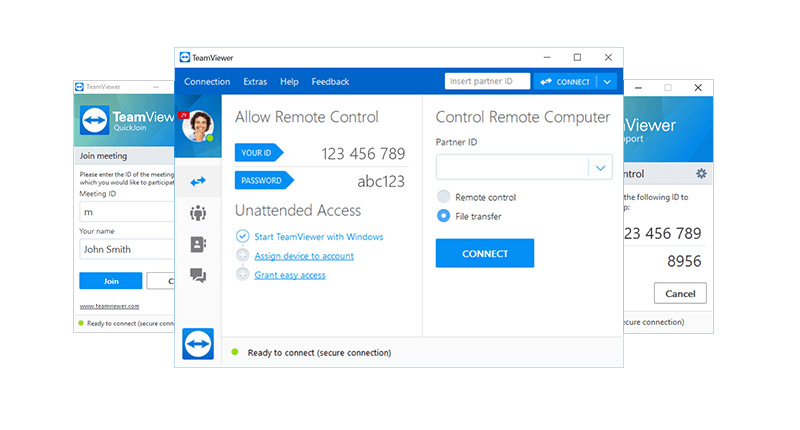Open the Help menu
The width and height of the screenshot is (800, 430).
(289, 82)
